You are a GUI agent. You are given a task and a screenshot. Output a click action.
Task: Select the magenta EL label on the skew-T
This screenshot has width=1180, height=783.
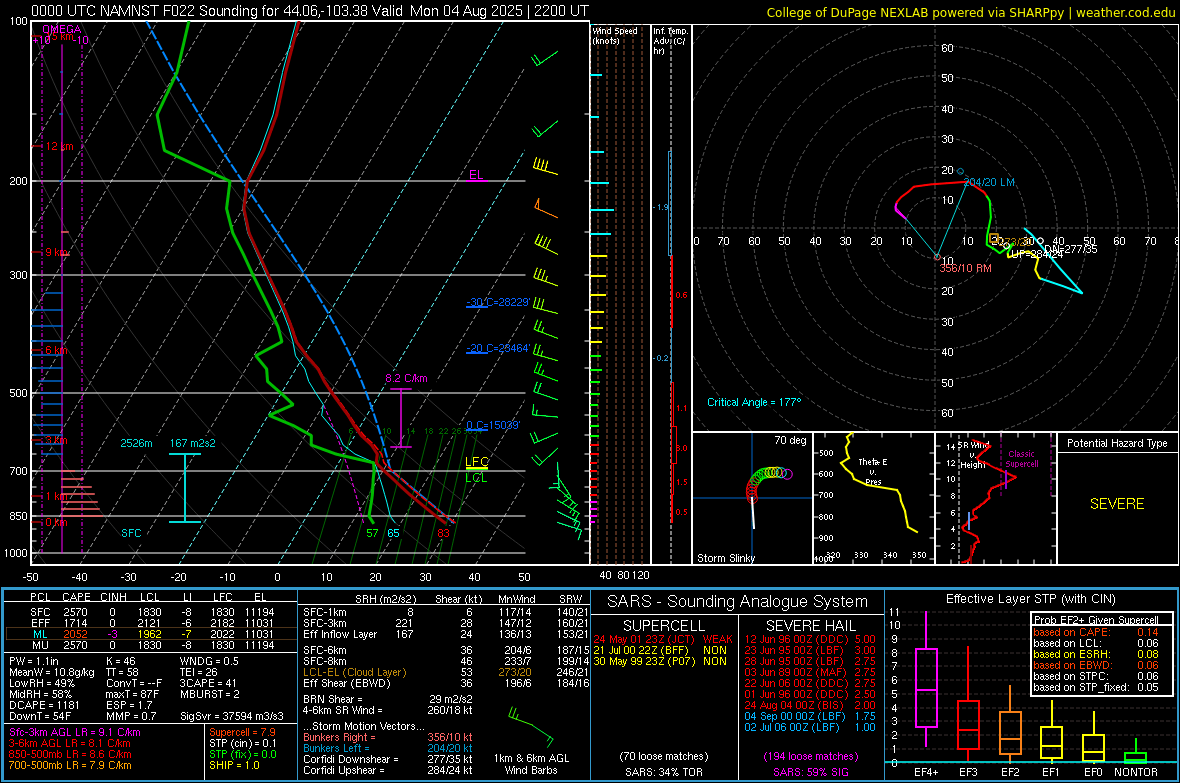(x=476, y=175)
